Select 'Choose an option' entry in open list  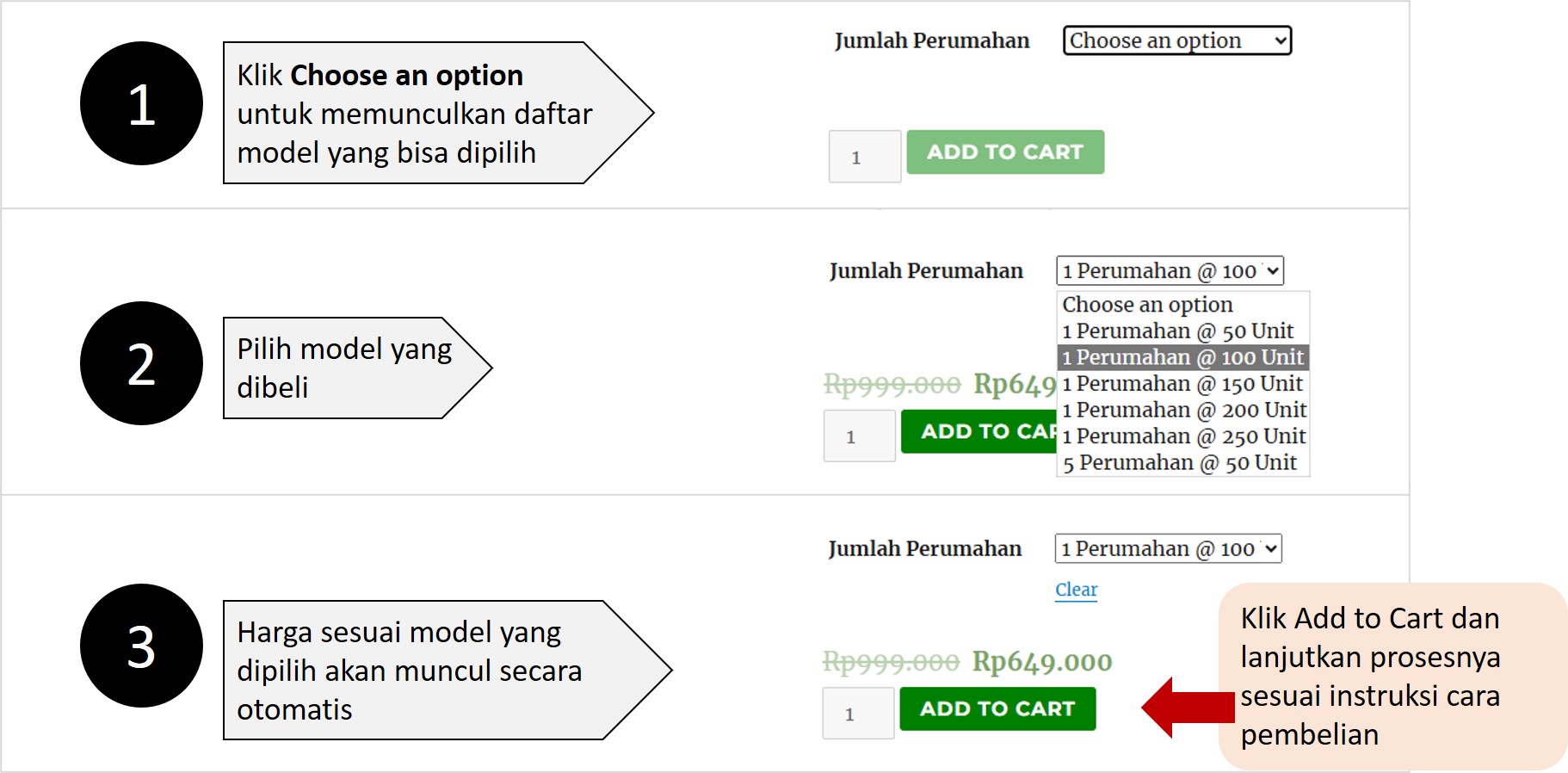tap(1147, 305)
